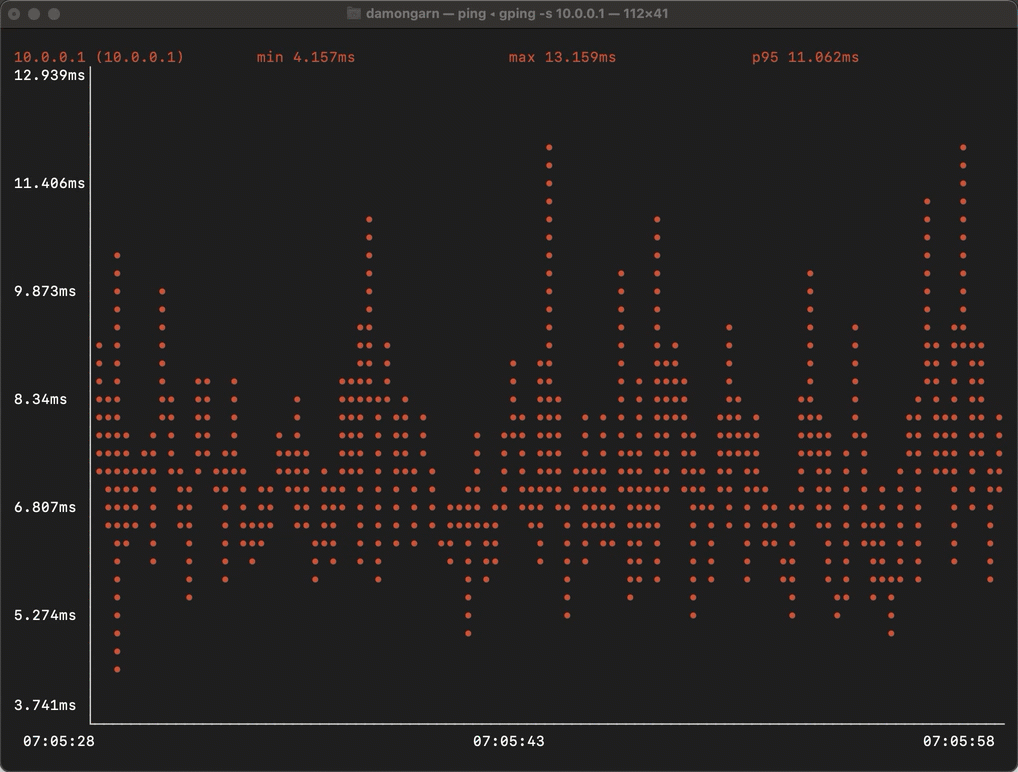Click y-axis label '5.274ms'
Viewport: 1018px width, 772px height.
point(45,615)
